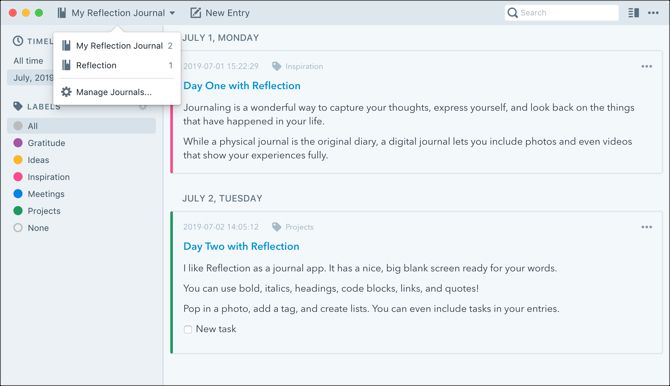Filter by Projects label
The width and height of the screenshot is (670, 386).
click(44, 211)
